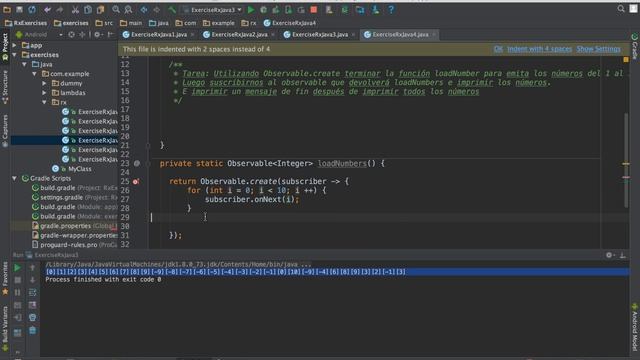640x360 pixels.
Task: Click the orange inspection status square
Action: click(x=626, y=60)
